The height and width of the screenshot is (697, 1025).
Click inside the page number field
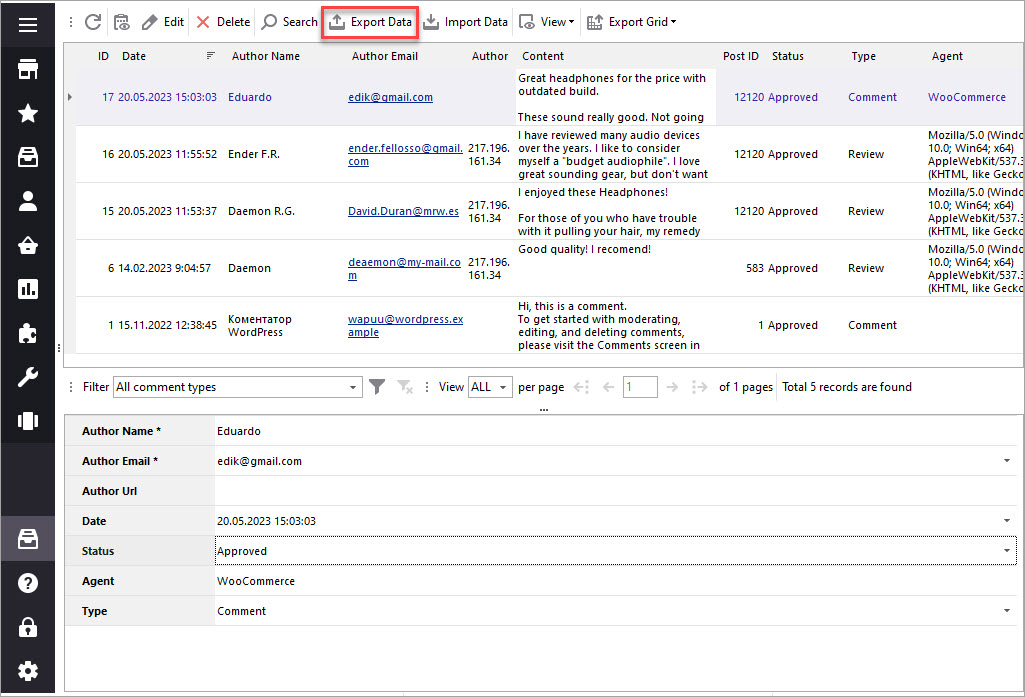640,387
